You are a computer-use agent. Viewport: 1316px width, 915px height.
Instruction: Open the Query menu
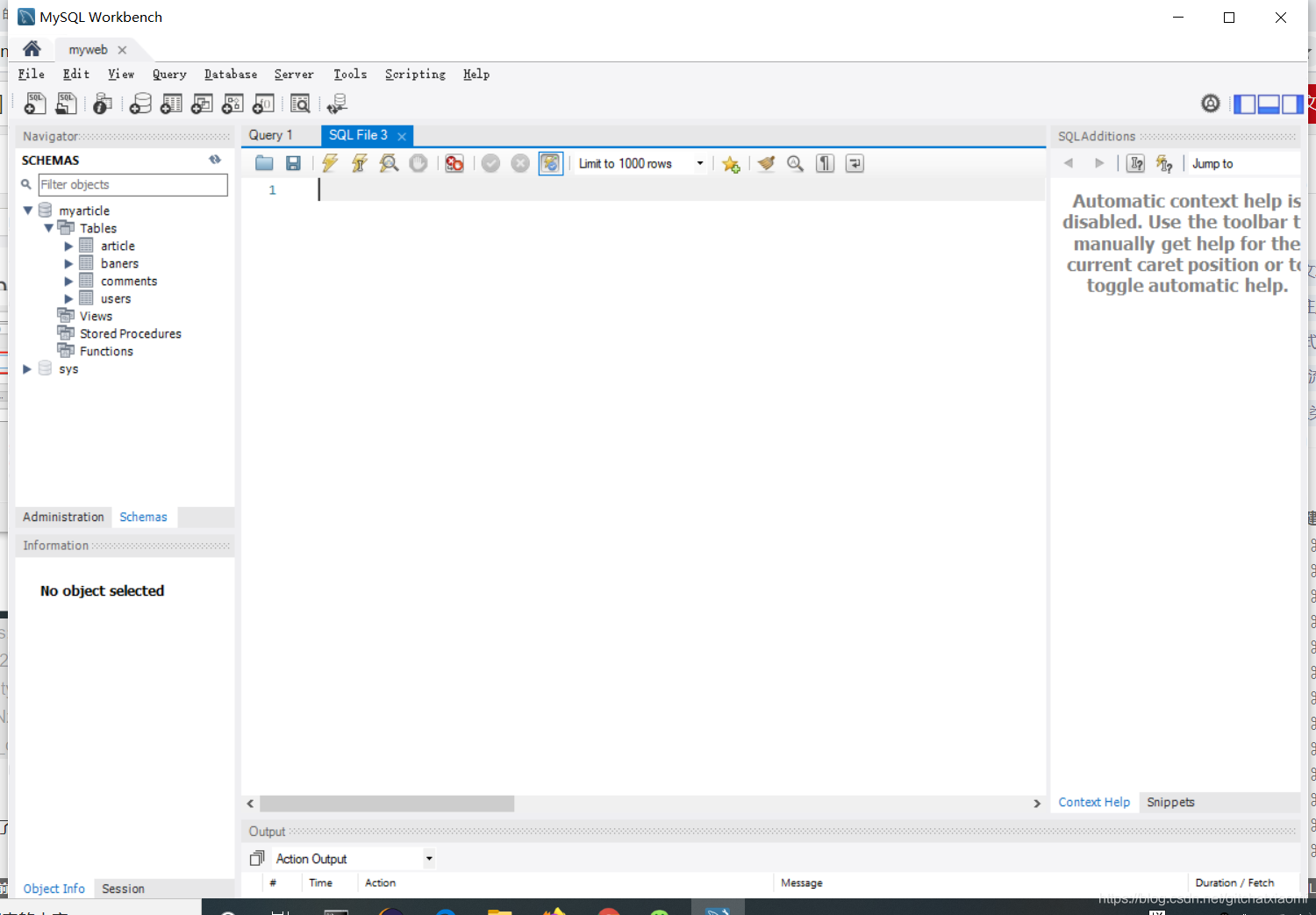[169, 75]
